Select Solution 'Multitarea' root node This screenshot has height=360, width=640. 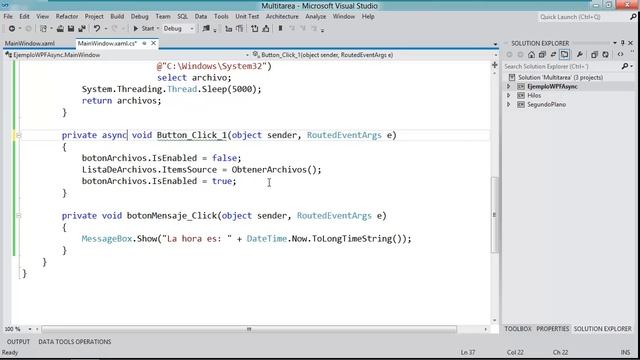tap(560, 77)
